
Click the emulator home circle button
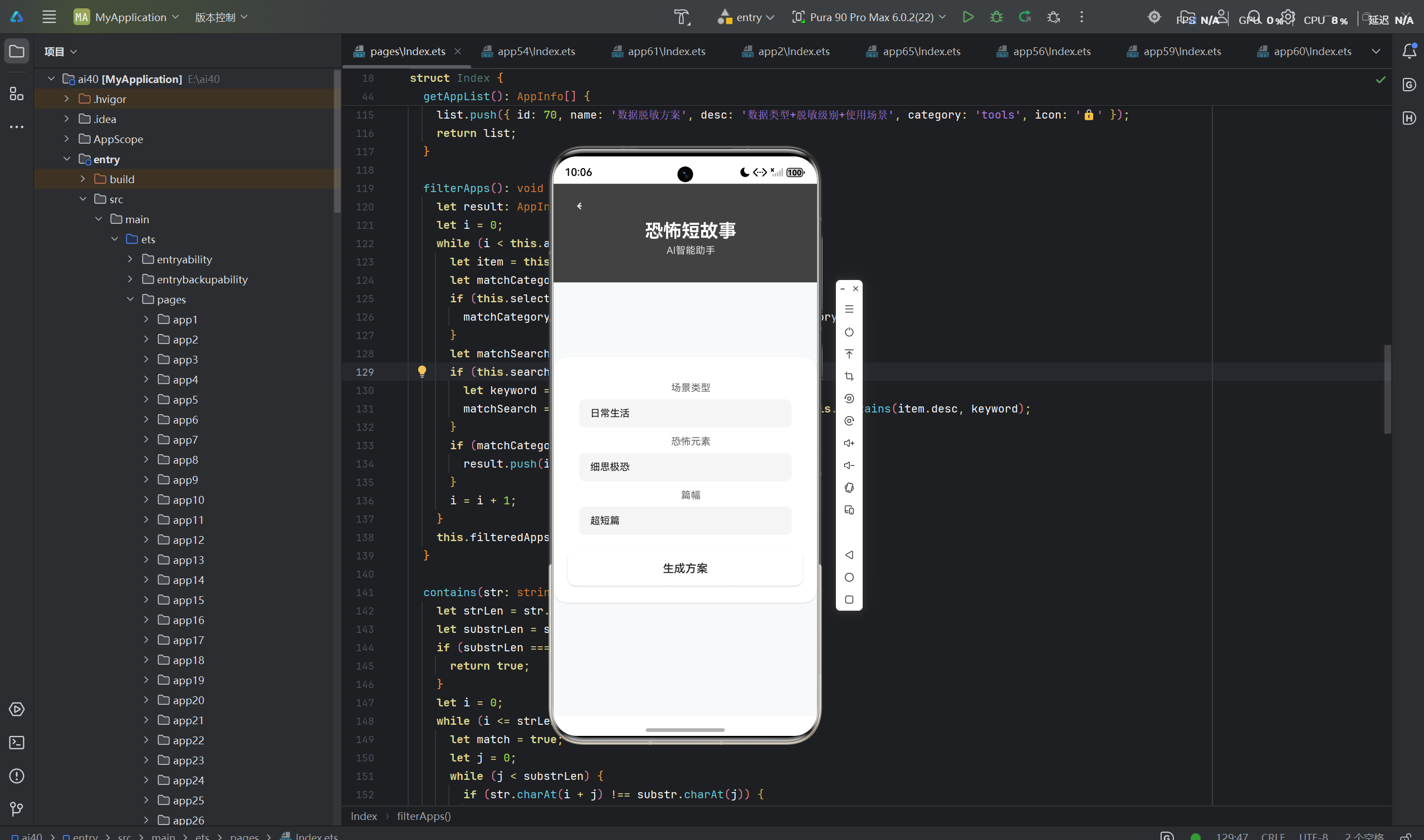point(849,577)
